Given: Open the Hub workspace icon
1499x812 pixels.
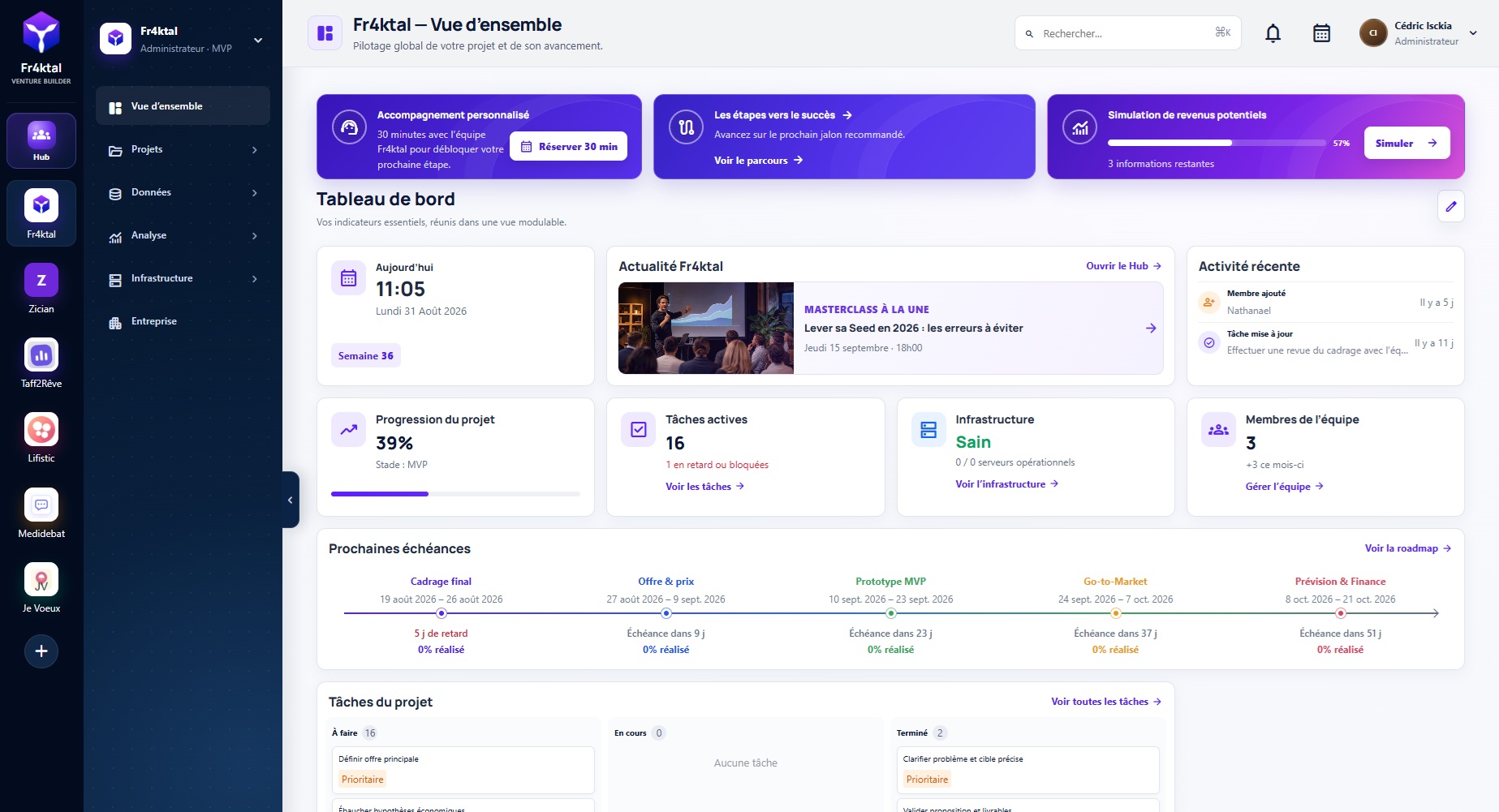Looking at the screenshot, I should [41, 140].
